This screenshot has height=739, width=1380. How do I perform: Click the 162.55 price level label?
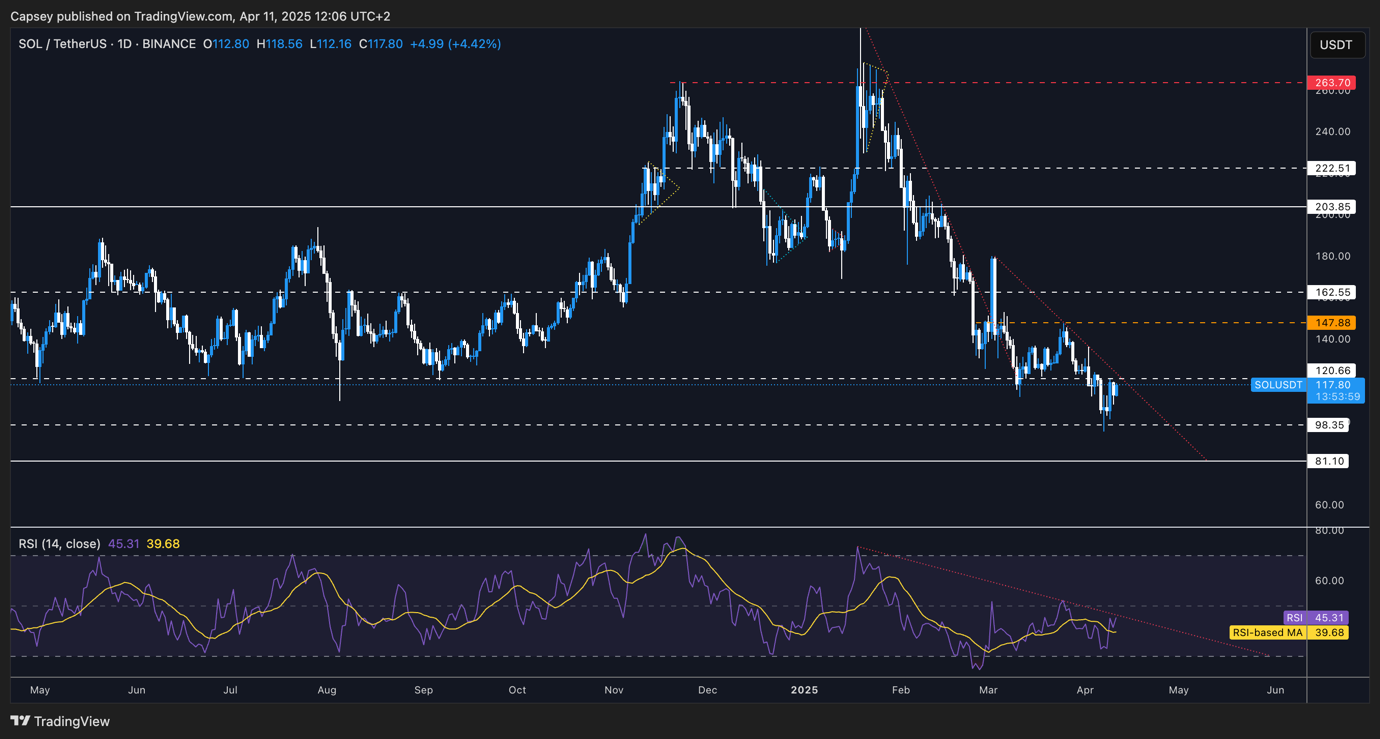(1332, 293)
